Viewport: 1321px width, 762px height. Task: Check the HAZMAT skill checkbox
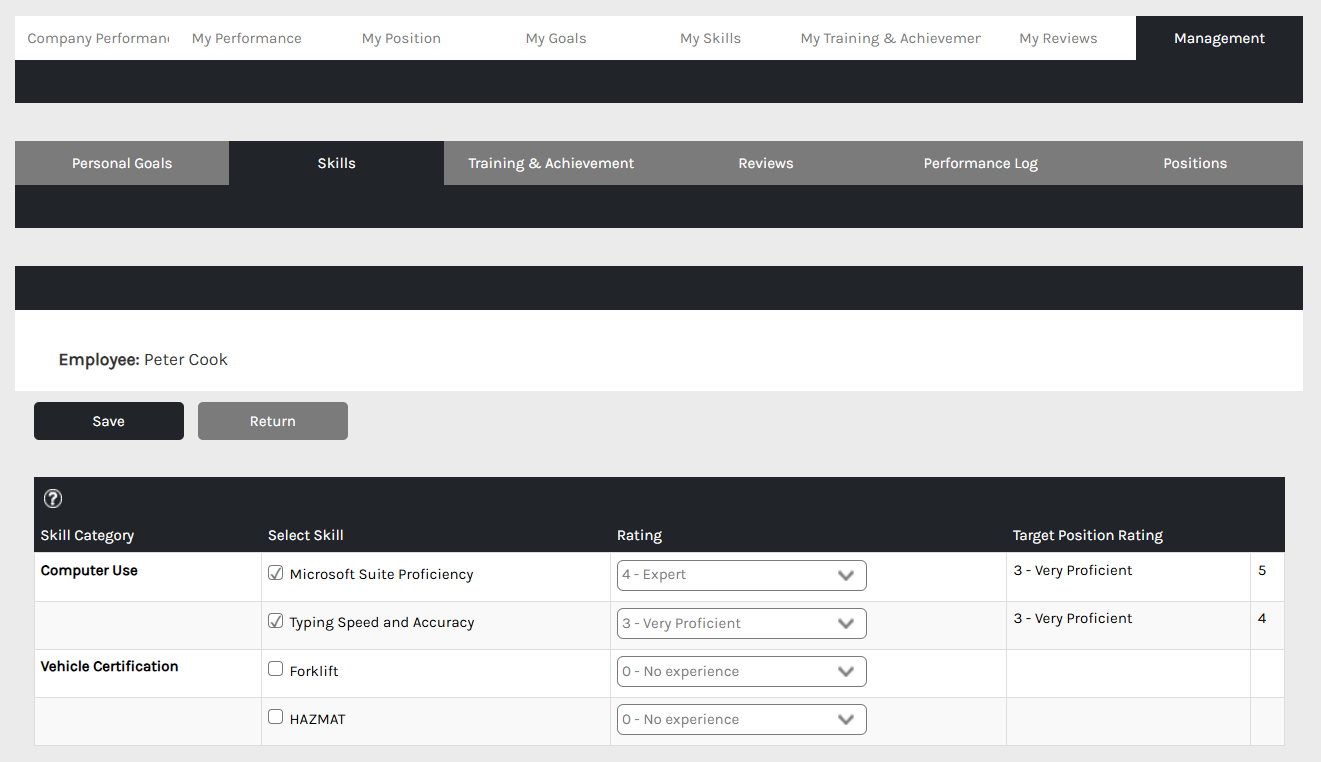[276, 717]
